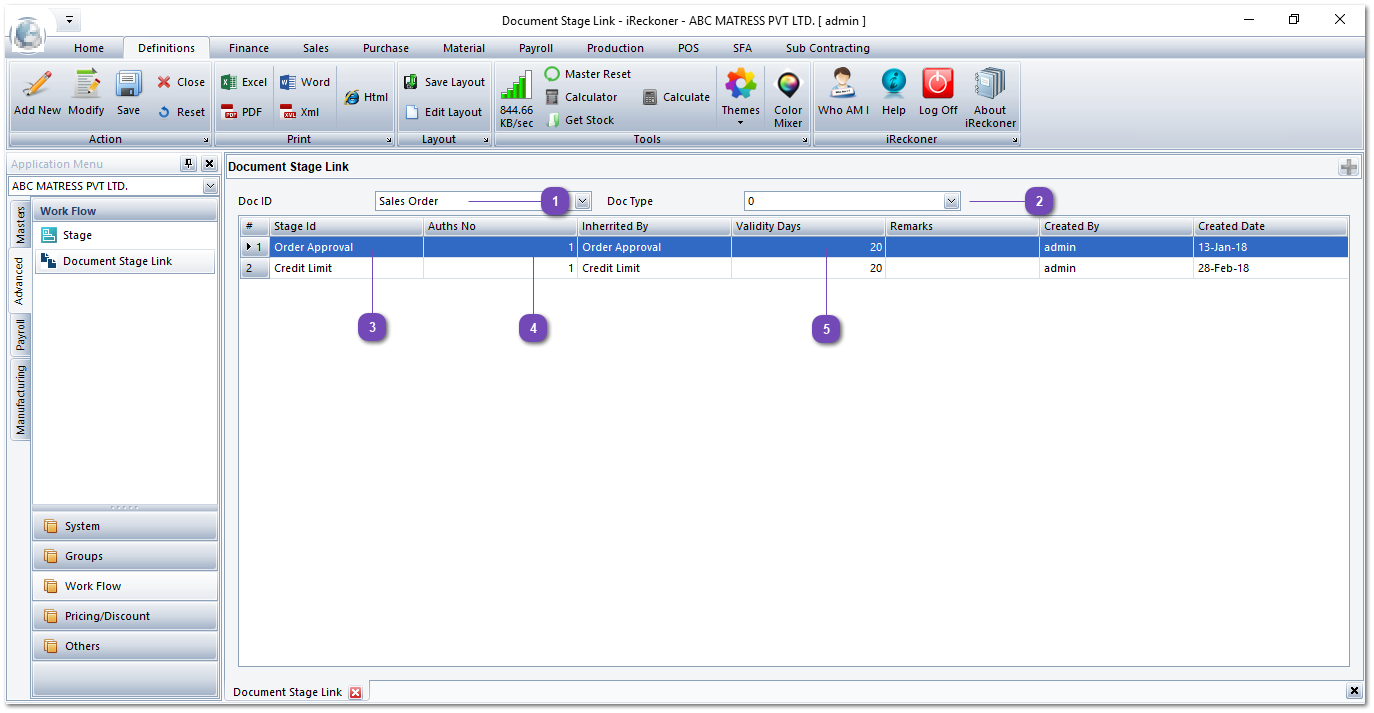Open the Color Mixer
Viewport: 1374px width, 713px height.
788,95
